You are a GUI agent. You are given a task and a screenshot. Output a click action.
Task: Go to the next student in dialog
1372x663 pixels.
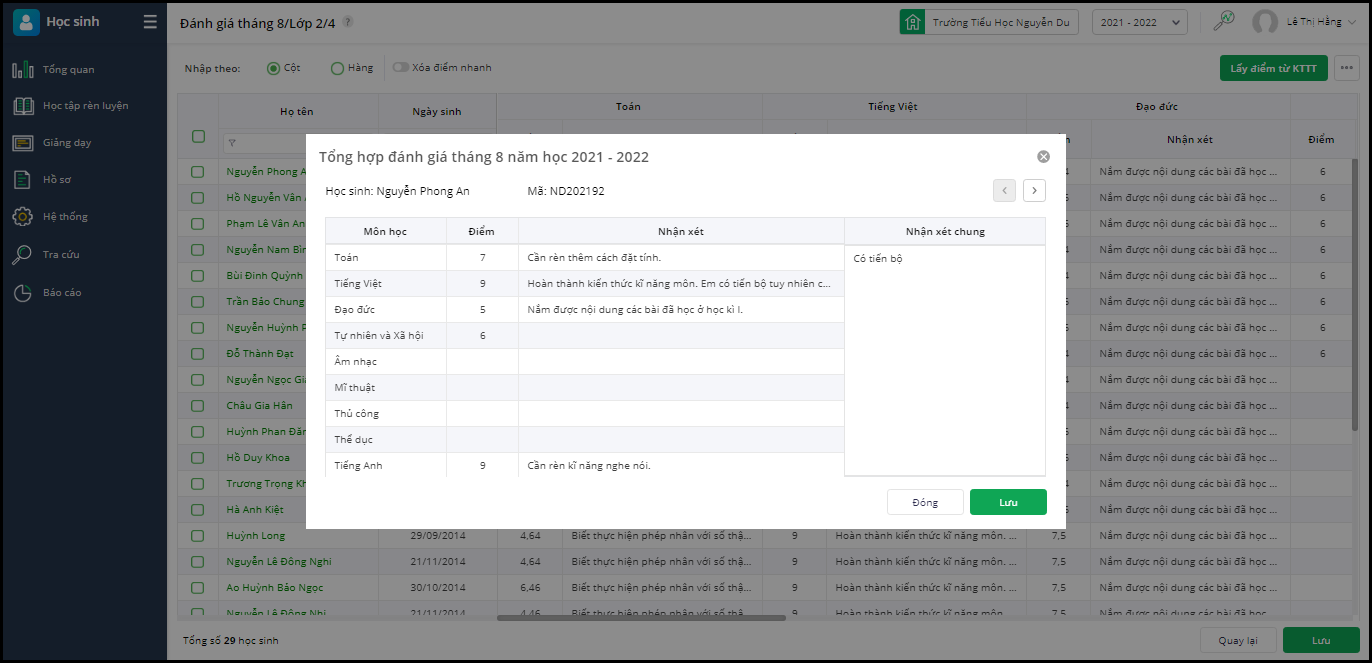click(1034, 190)
